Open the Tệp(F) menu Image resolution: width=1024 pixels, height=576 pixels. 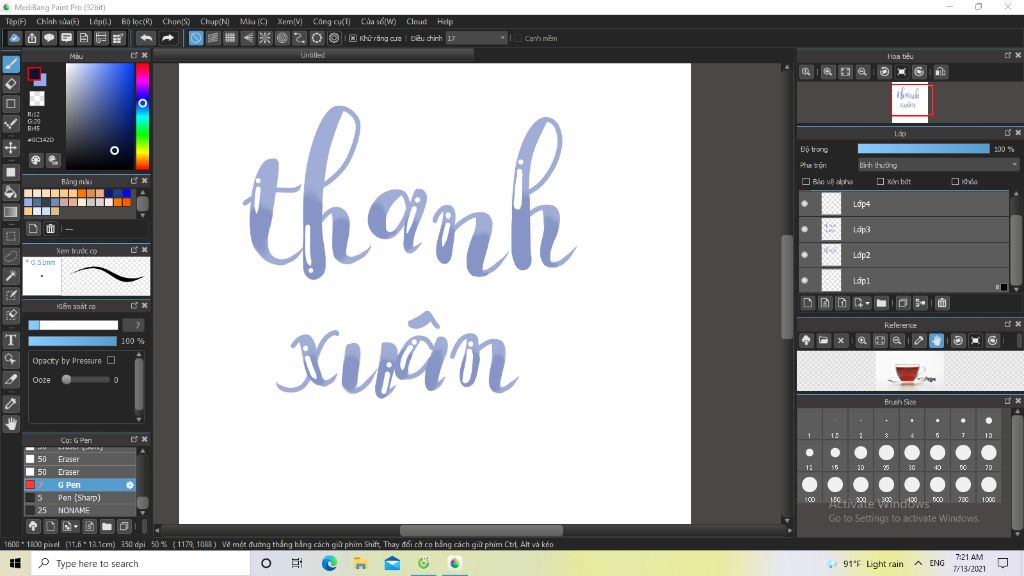(16, 22)
